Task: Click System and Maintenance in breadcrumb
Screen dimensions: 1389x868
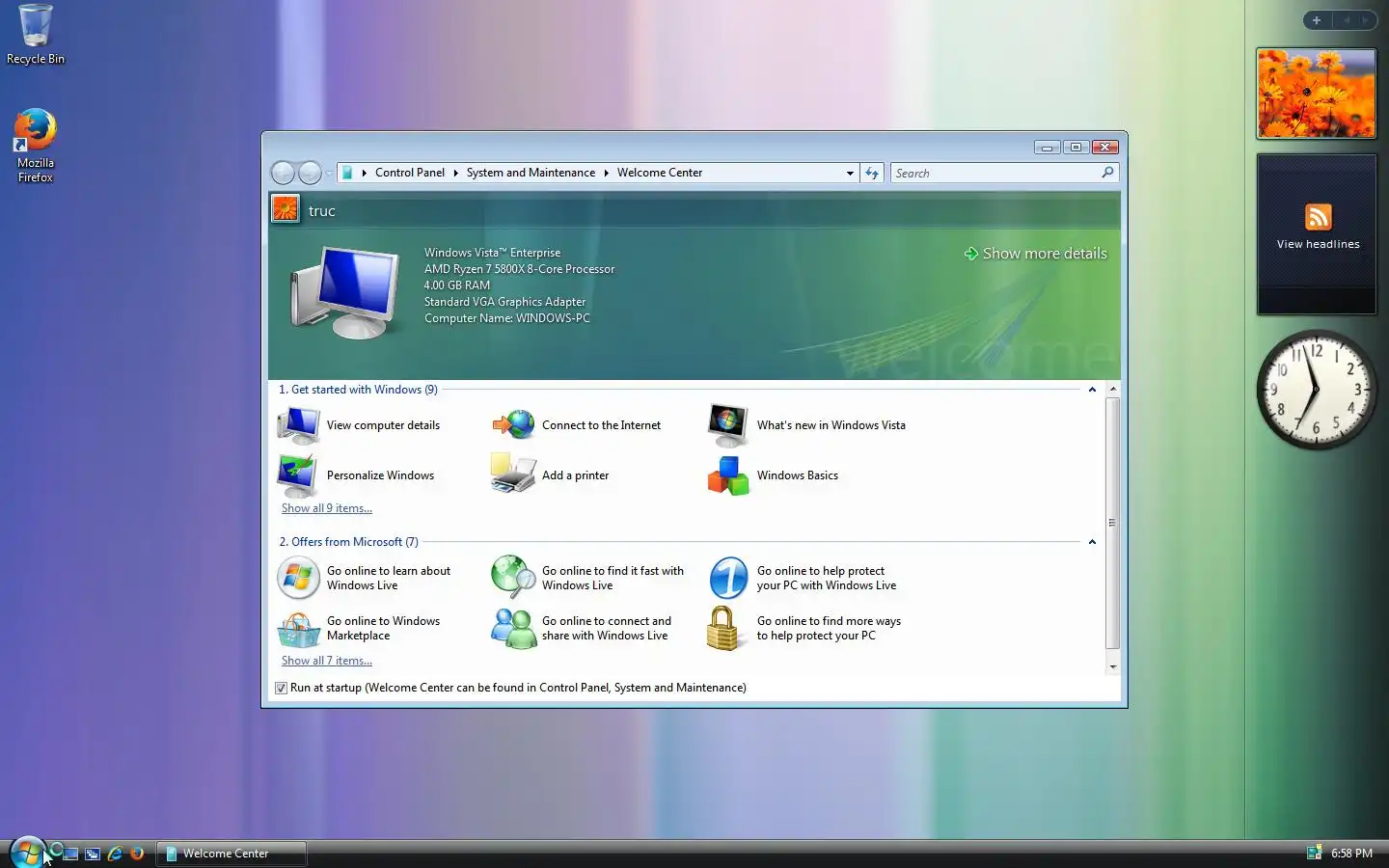Action: [x=531, y=173]
